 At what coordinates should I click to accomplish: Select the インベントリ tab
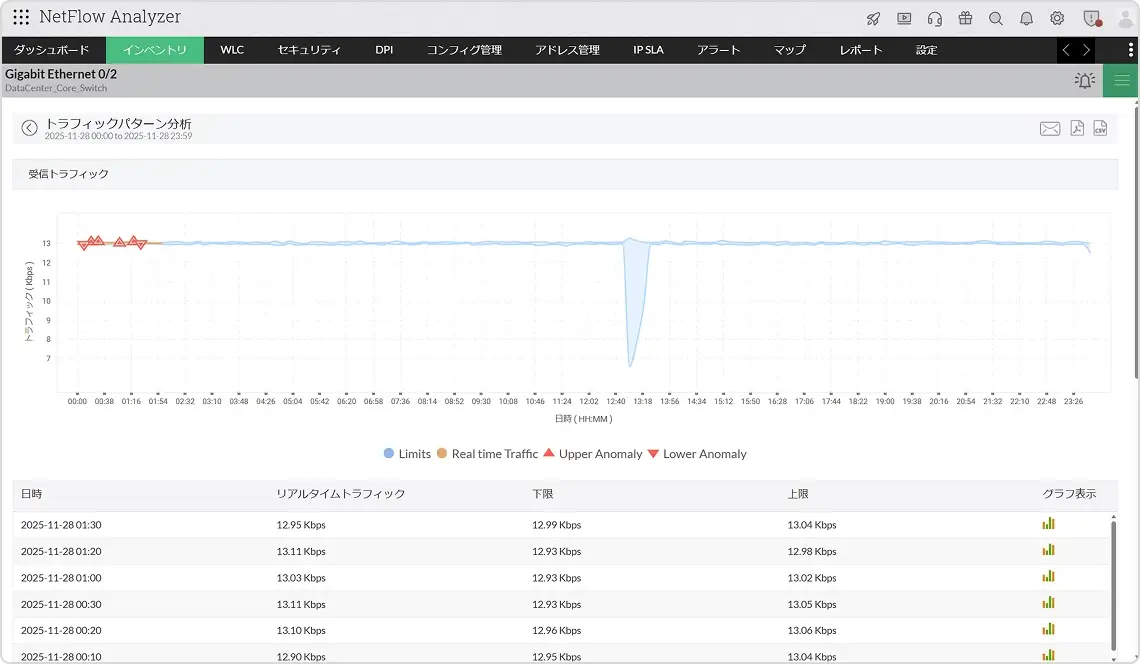click(155, 50)
